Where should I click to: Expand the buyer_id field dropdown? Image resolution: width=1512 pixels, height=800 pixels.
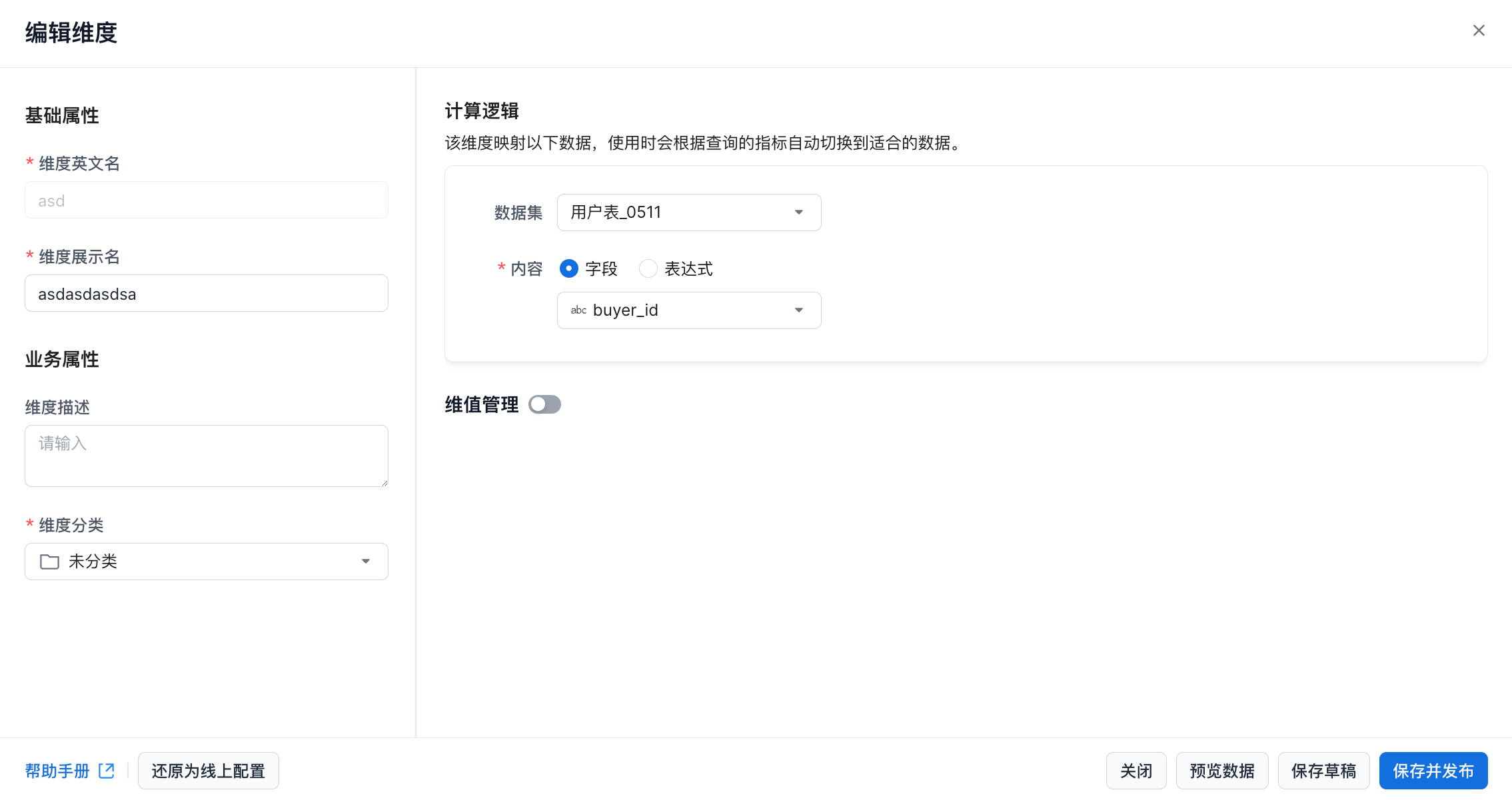pyautogui.click(x=689, y=310)
